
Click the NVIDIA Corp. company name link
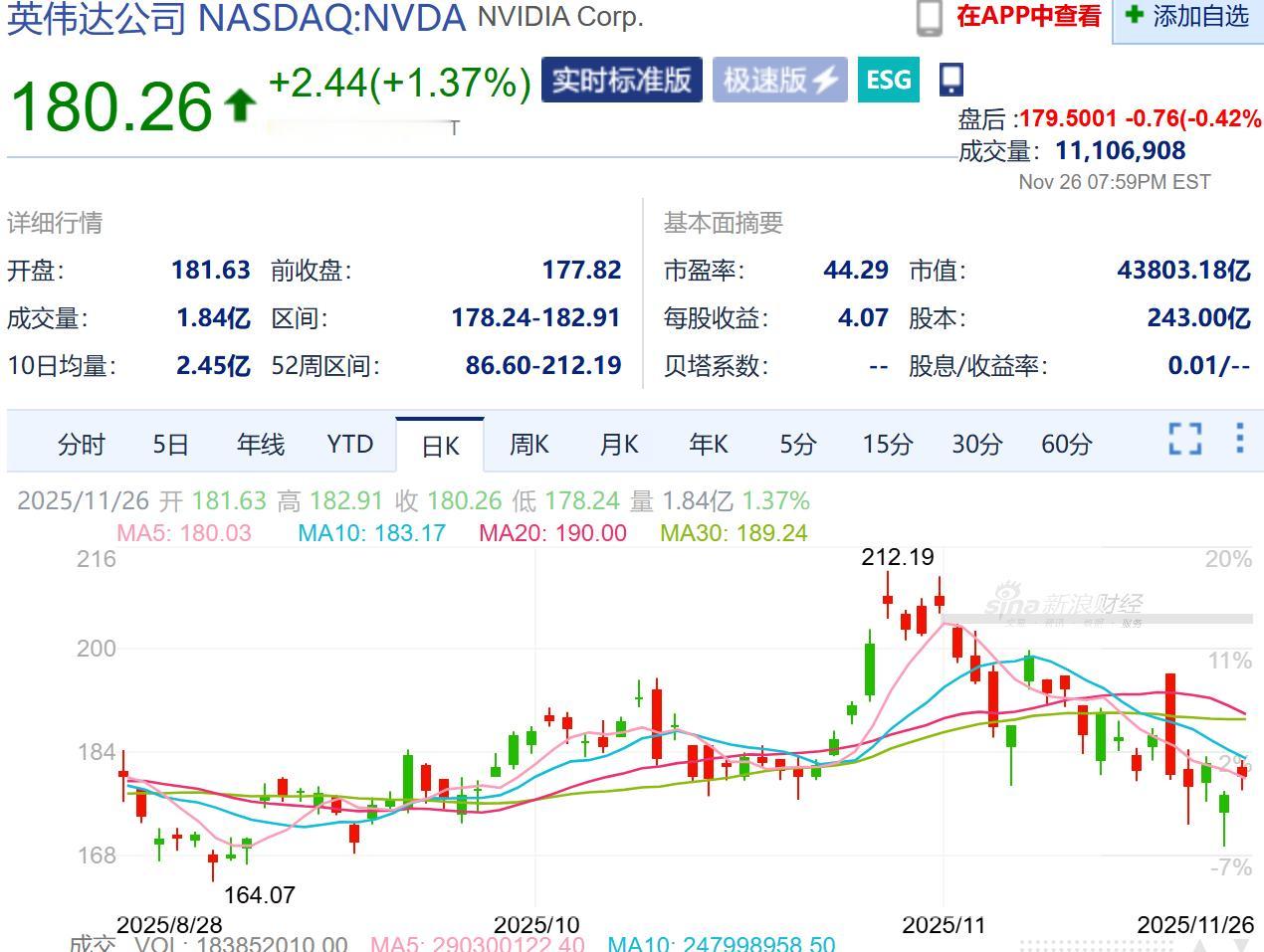[x=561, y=17]
